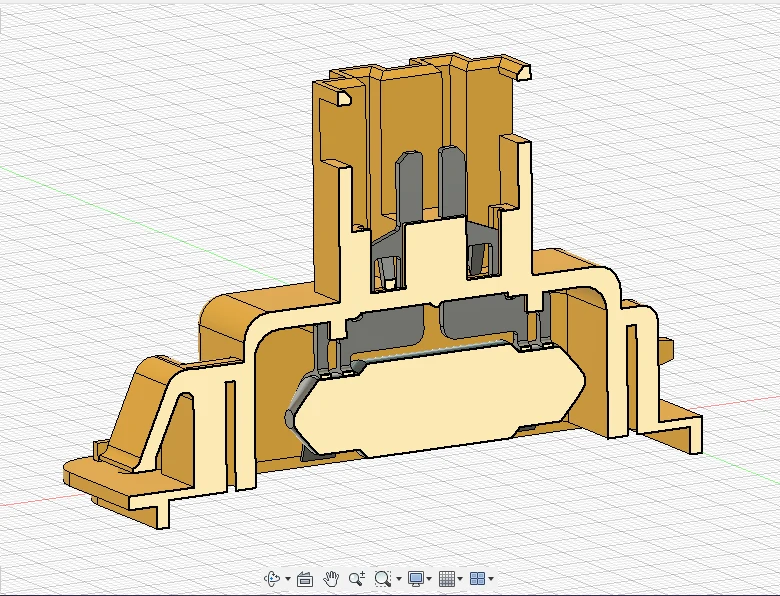Viewport: 780px width, 596px height.
Task: Expand the Display Settings dropdown arrow
Action: tap(429, 579)
